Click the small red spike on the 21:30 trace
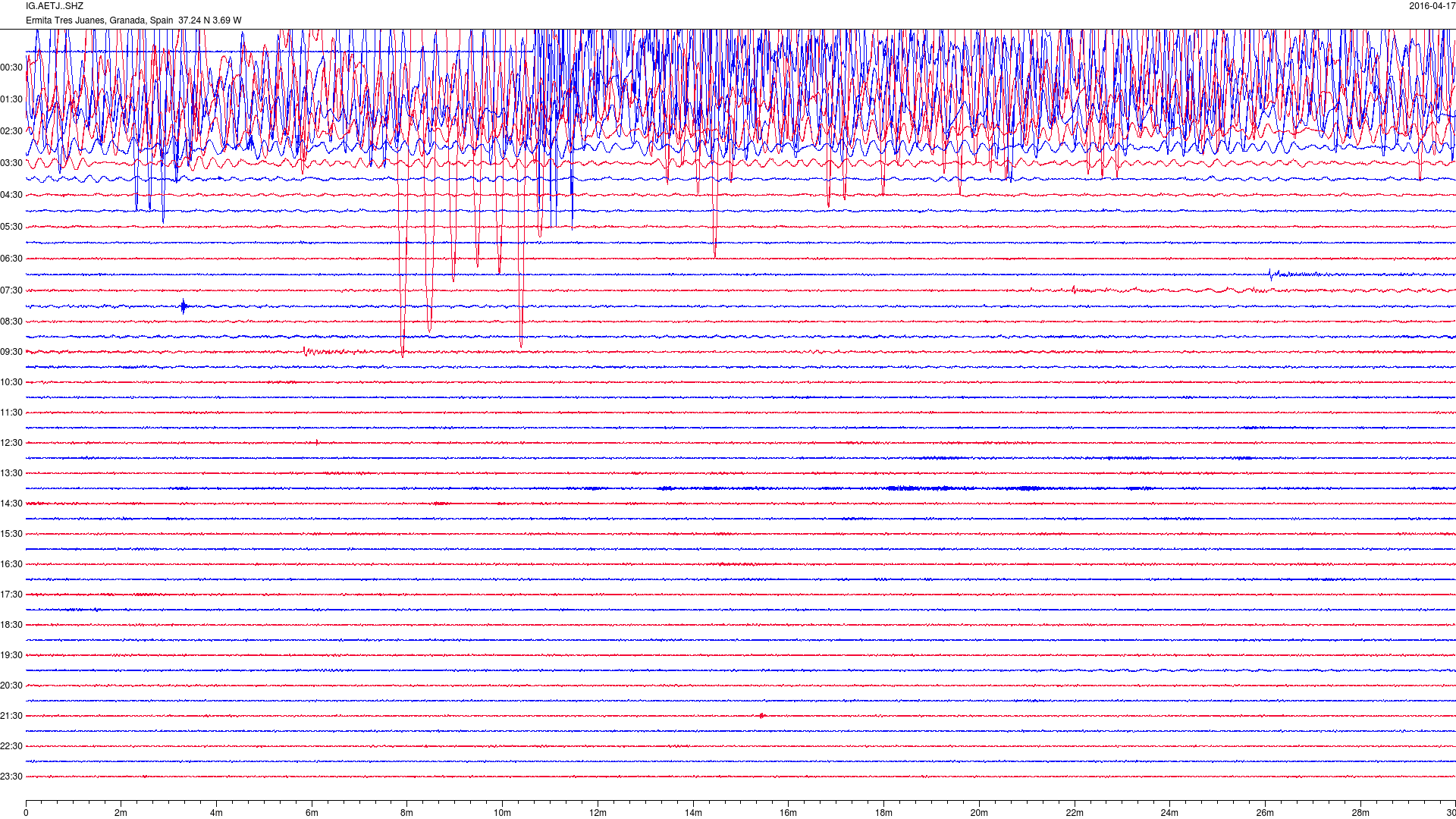Screen dimensions: 1456x819 [x=761, y=716]
